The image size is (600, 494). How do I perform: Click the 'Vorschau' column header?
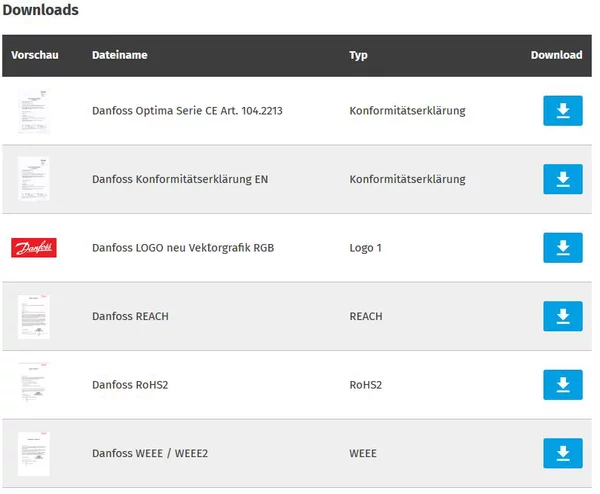pos(35,55)
